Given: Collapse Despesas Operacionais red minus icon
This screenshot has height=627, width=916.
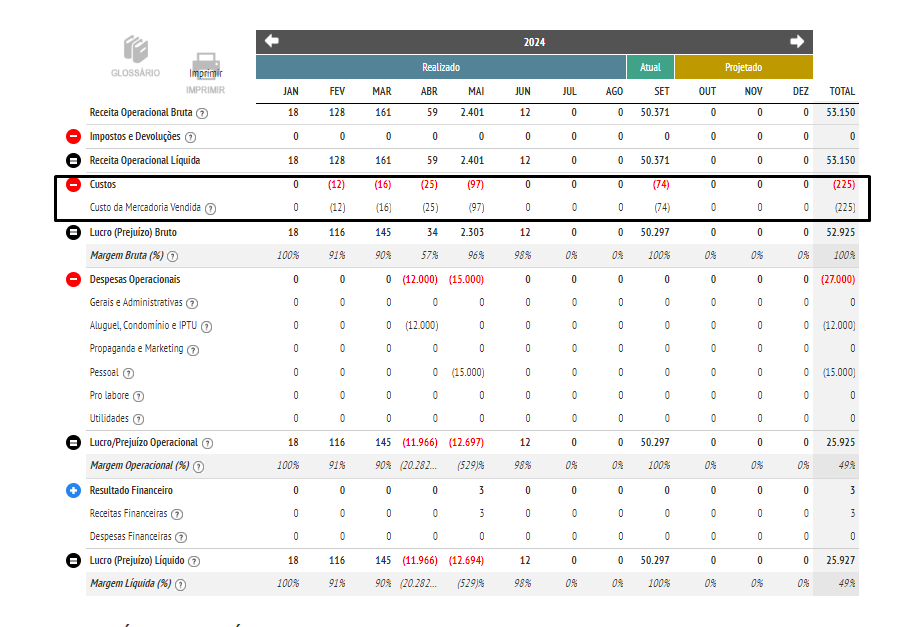Looking at the screenshot, I should (x=73, y=279).
